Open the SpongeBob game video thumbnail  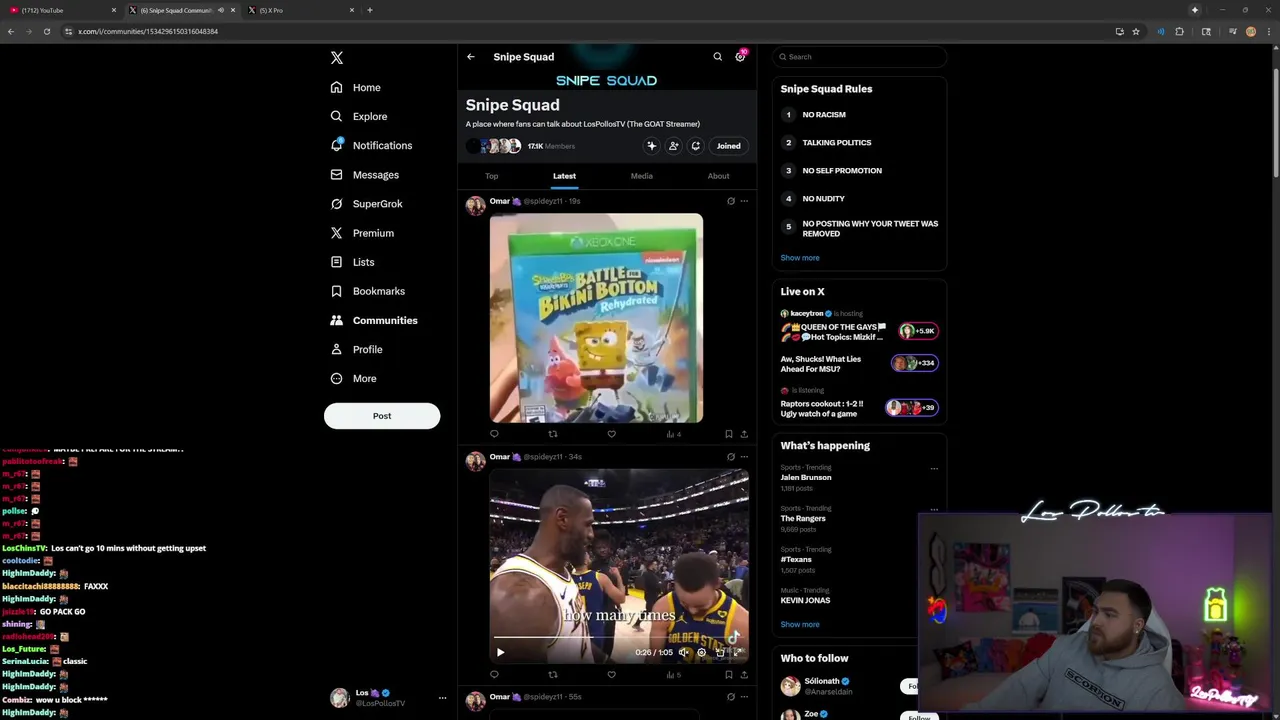pos(596,318)
